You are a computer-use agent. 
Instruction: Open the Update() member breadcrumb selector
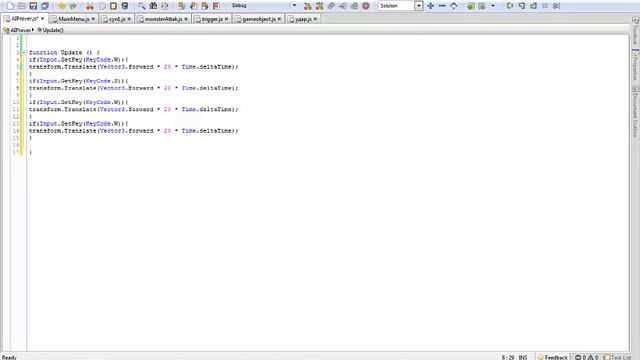(51, 30)
